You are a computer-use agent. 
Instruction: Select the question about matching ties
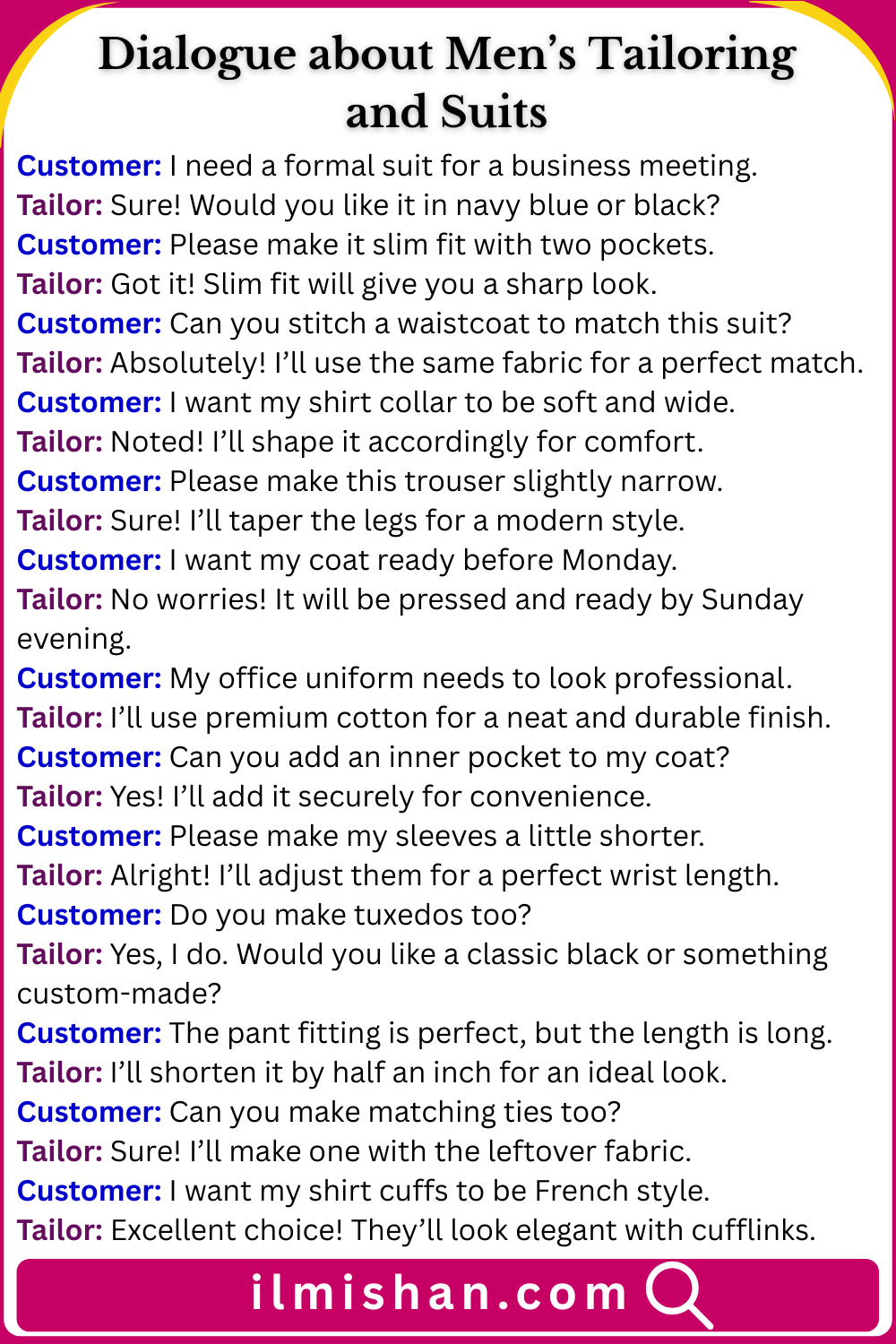(x=394, y=1112)
